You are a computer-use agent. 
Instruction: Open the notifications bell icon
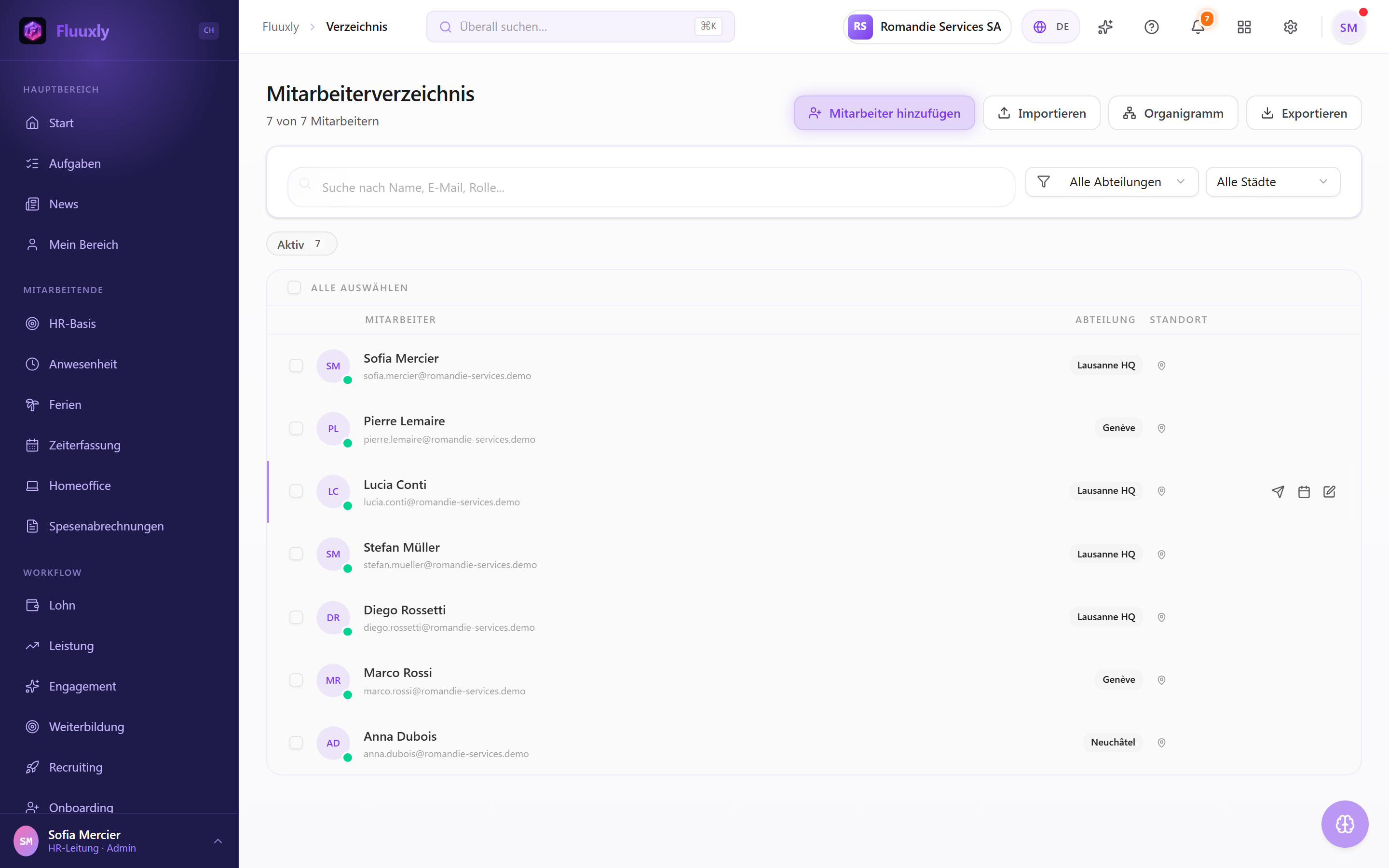tap(1198, 27)
